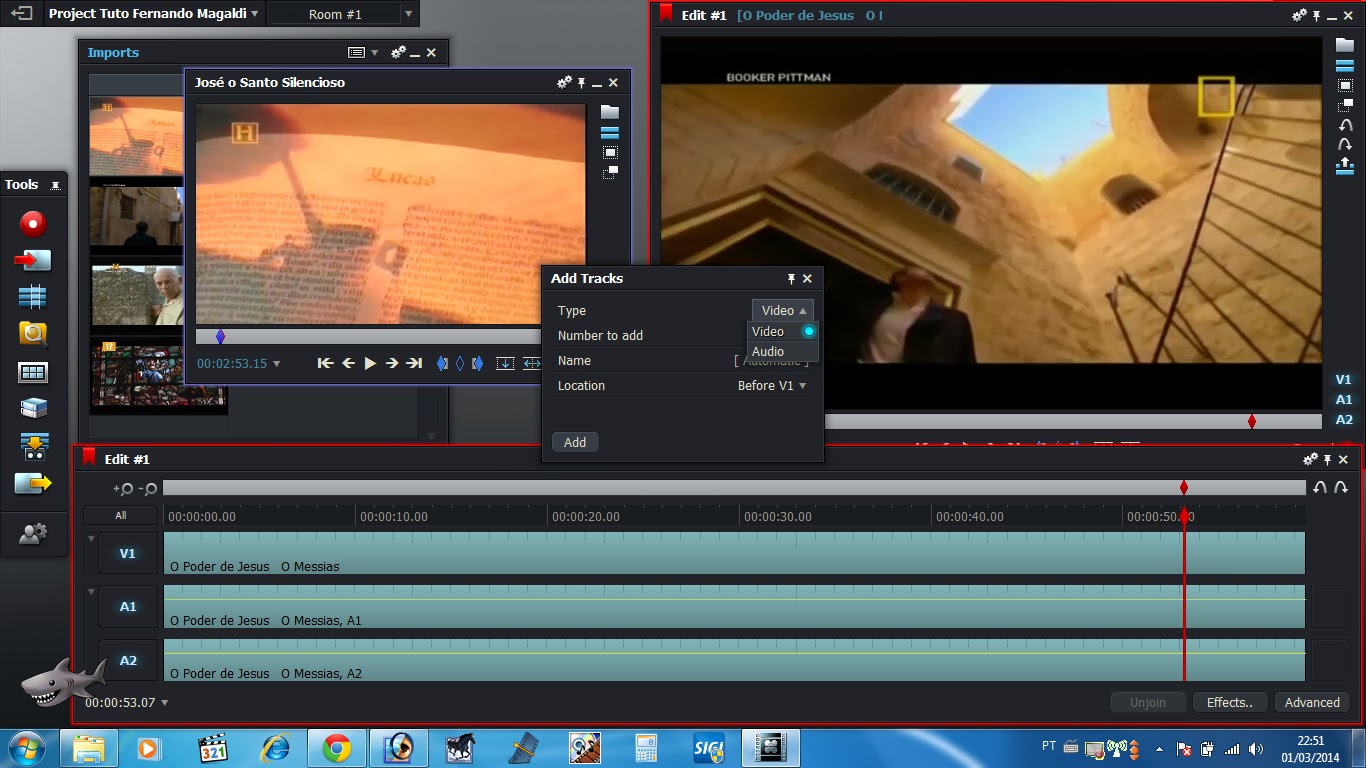
Task: Jump to end in José viewer
Action: pos(414,364)
